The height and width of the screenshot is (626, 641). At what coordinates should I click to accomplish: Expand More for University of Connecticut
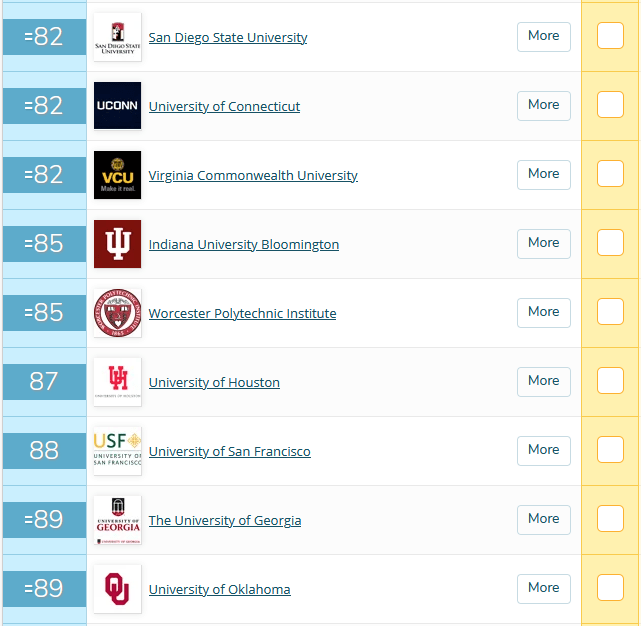click(544, 105)
